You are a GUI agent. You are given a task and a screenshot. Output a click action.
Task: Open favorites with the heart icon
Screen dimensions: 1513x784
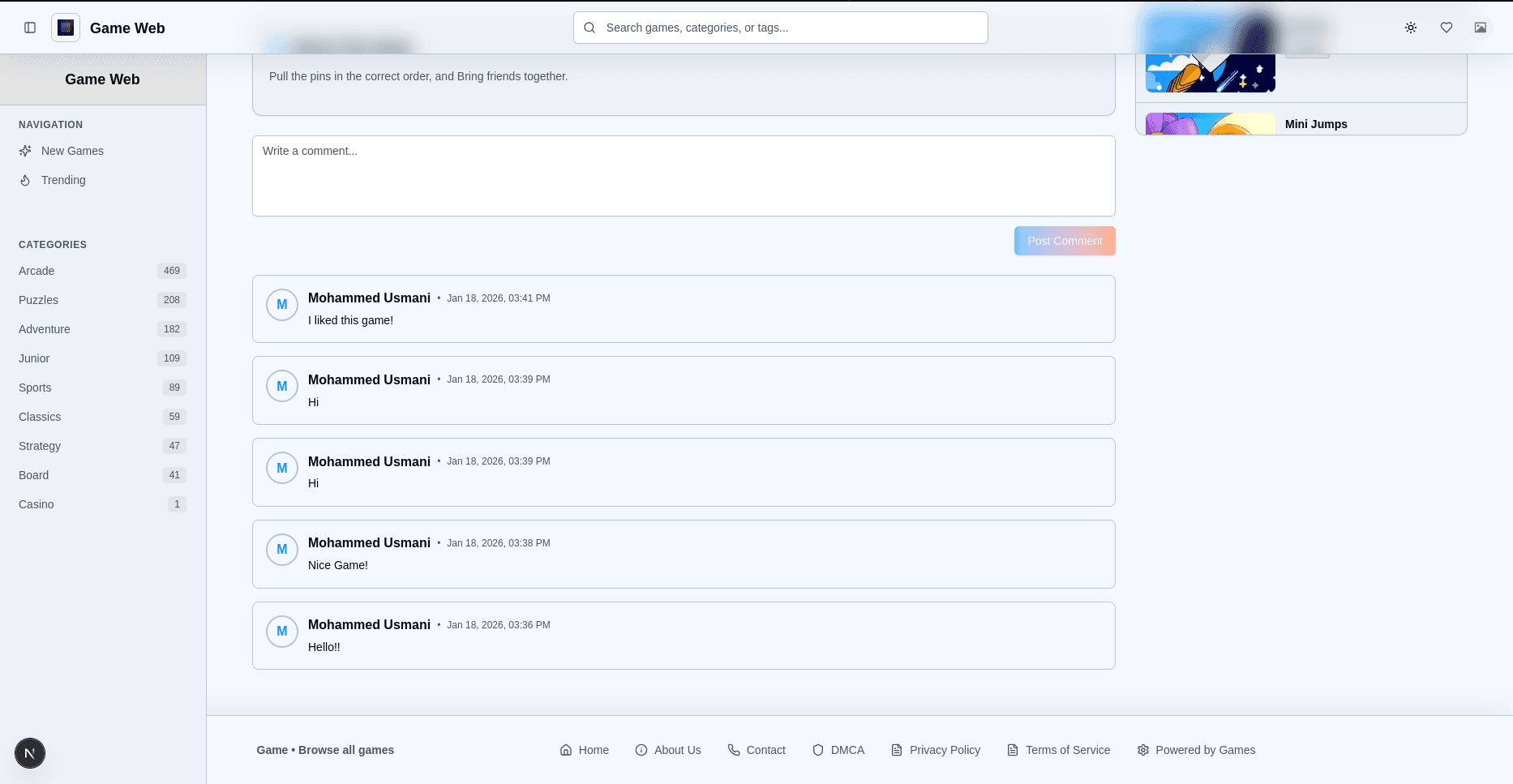pos(1447,28)
